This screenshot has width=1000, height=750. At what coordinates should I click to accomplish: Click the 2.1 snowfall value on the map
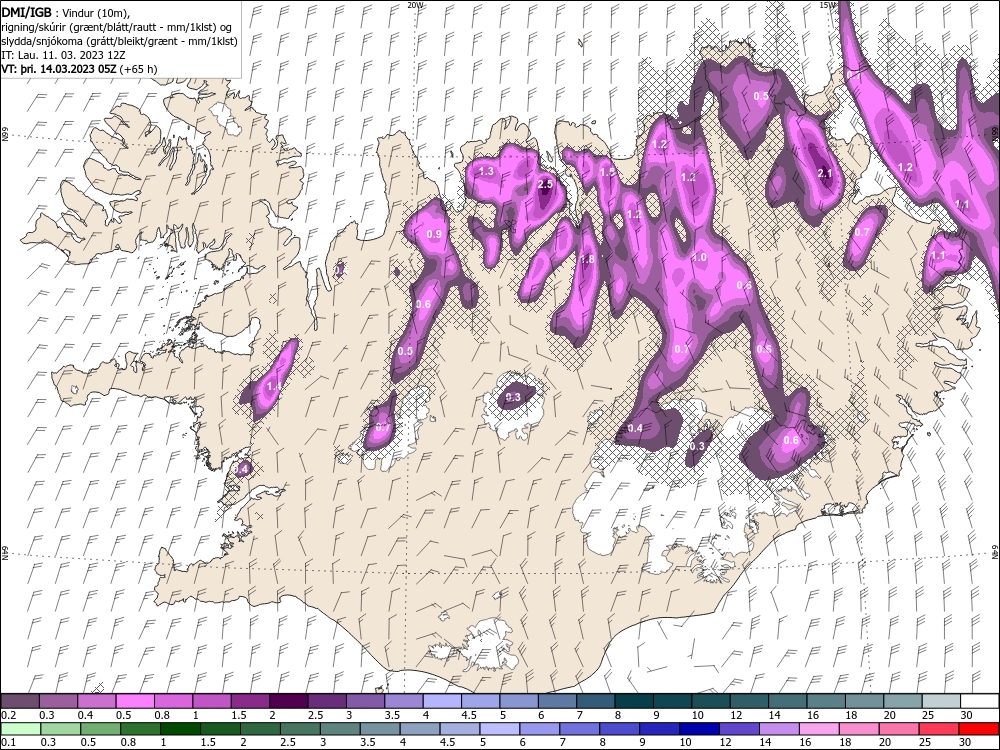(x=825, y=173)
